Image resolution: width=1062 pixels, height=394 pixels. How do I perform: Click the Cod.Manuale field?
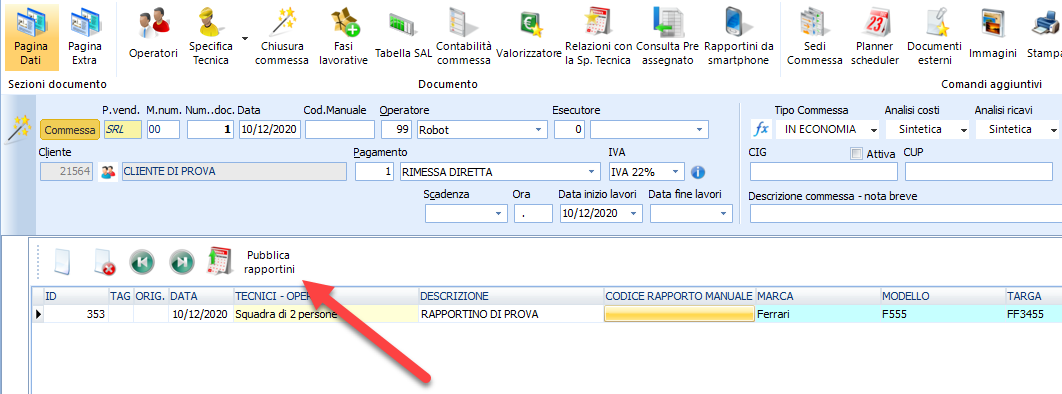point(340,129)
